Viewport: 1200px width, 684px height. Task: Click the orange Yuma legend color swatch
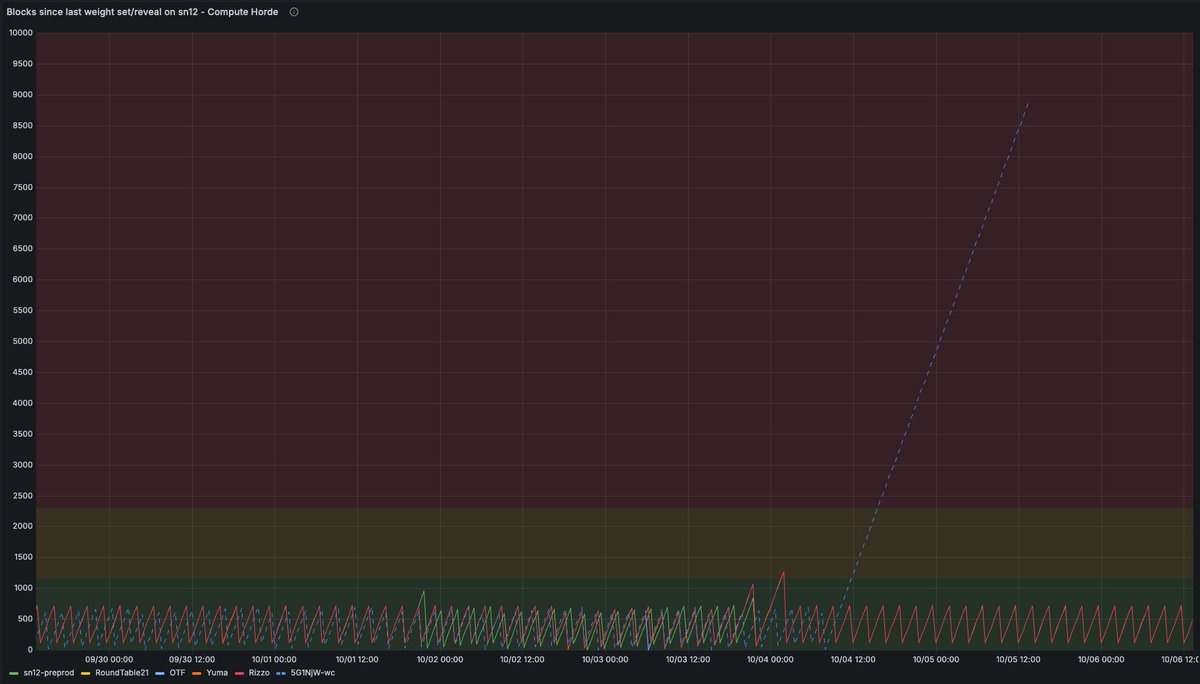point(199,674)
